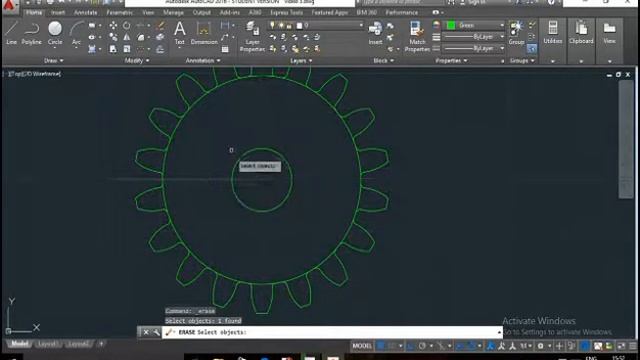This screenshot has height=360, width=640.
Task: Cancel command with command line X button
Action: pos(146,332)
